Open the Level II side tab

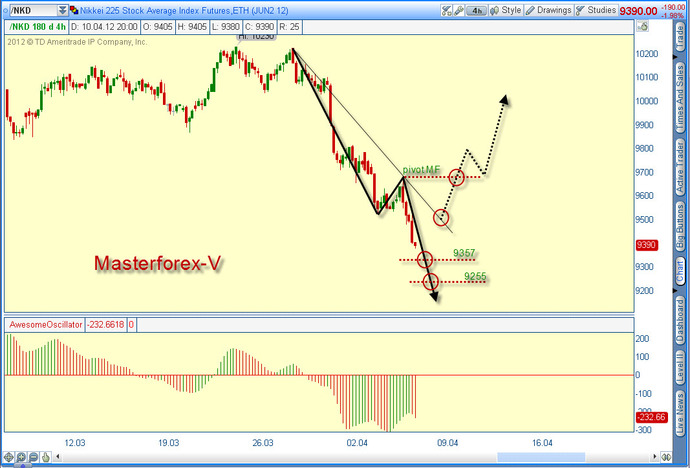tap(680, 367)
